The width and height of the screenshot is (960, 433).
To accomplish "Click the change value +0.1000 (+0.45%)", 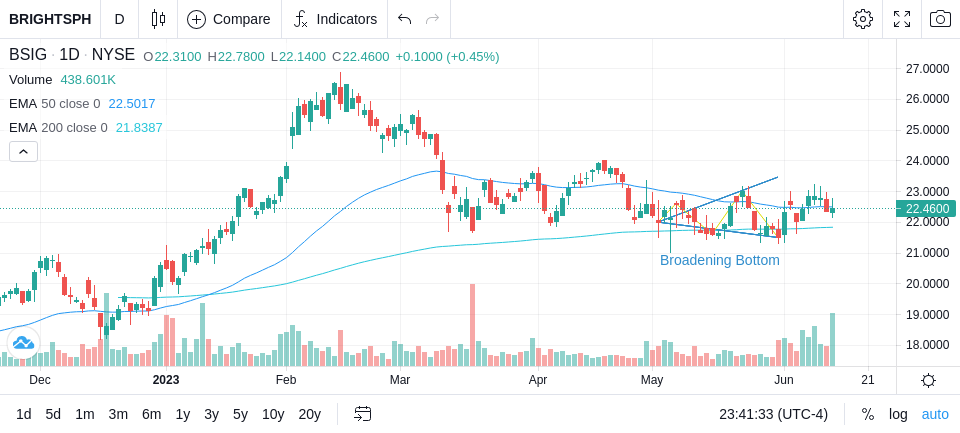I will 447,57.
